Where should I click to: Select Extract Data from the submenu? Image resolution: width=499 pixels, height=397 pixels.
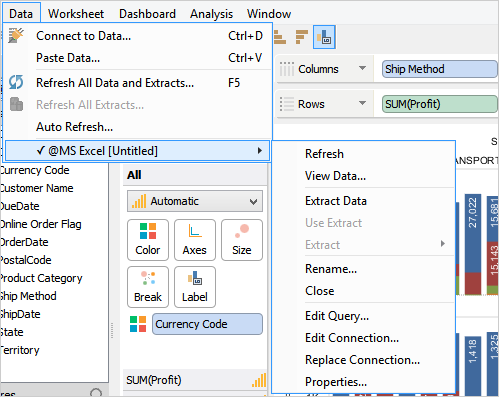pyautogui.click(x=336, y=201)
